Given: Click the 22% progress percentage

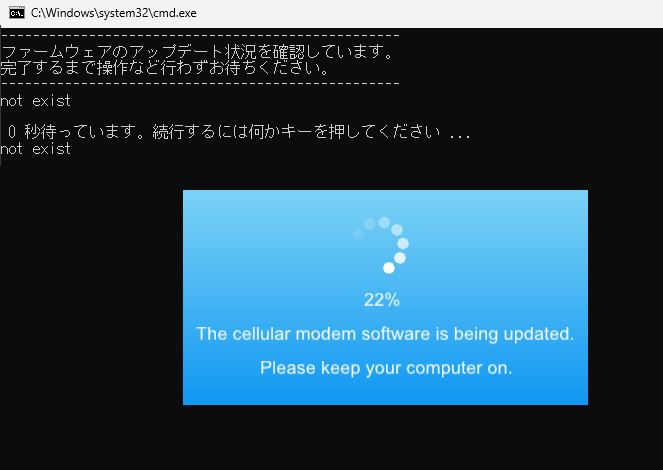Looking at the screenshot, I should pos(382,300).
